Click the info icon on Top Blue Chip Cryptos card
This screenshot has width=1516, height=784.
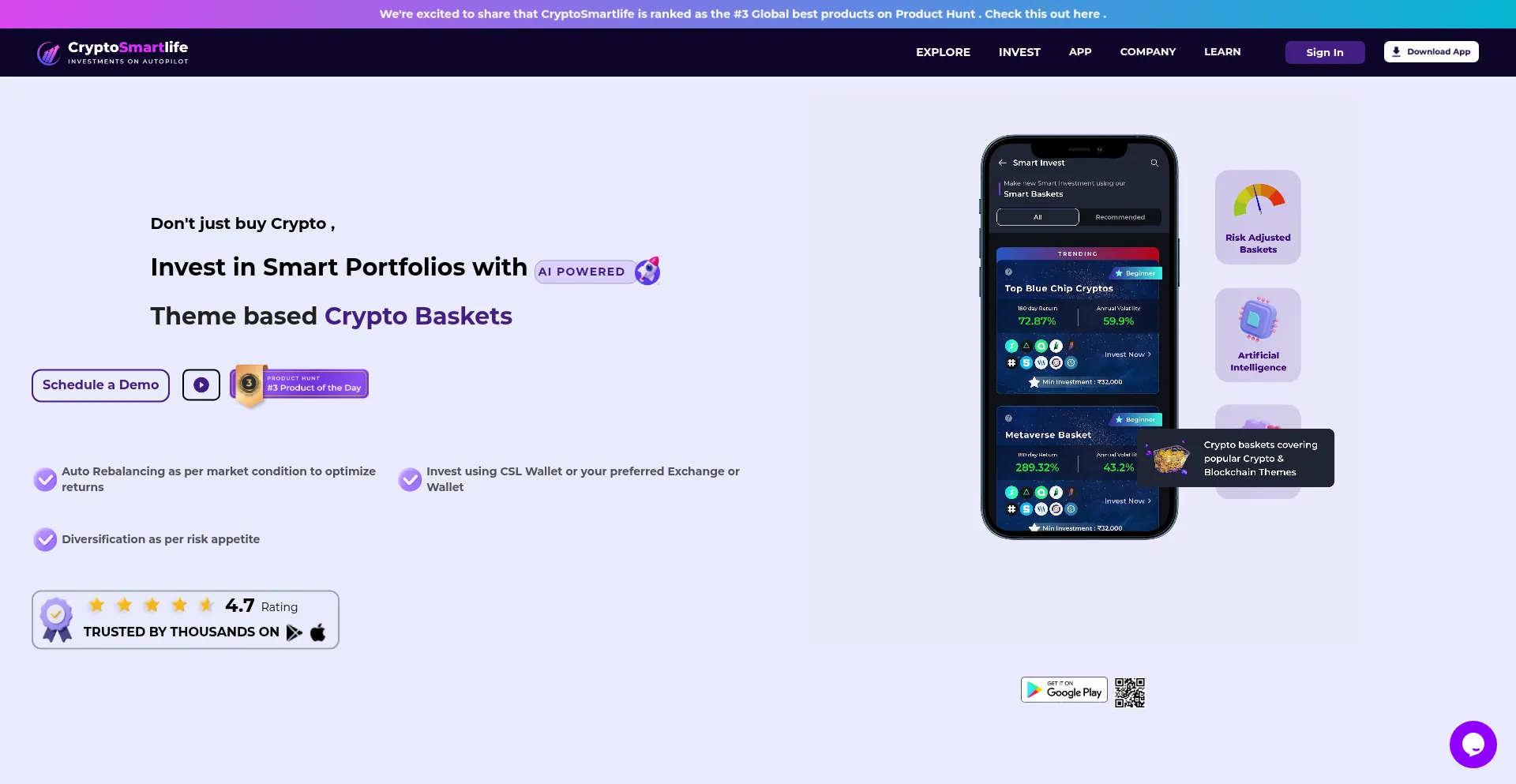pyautogui.click(x=1008, y=272)
